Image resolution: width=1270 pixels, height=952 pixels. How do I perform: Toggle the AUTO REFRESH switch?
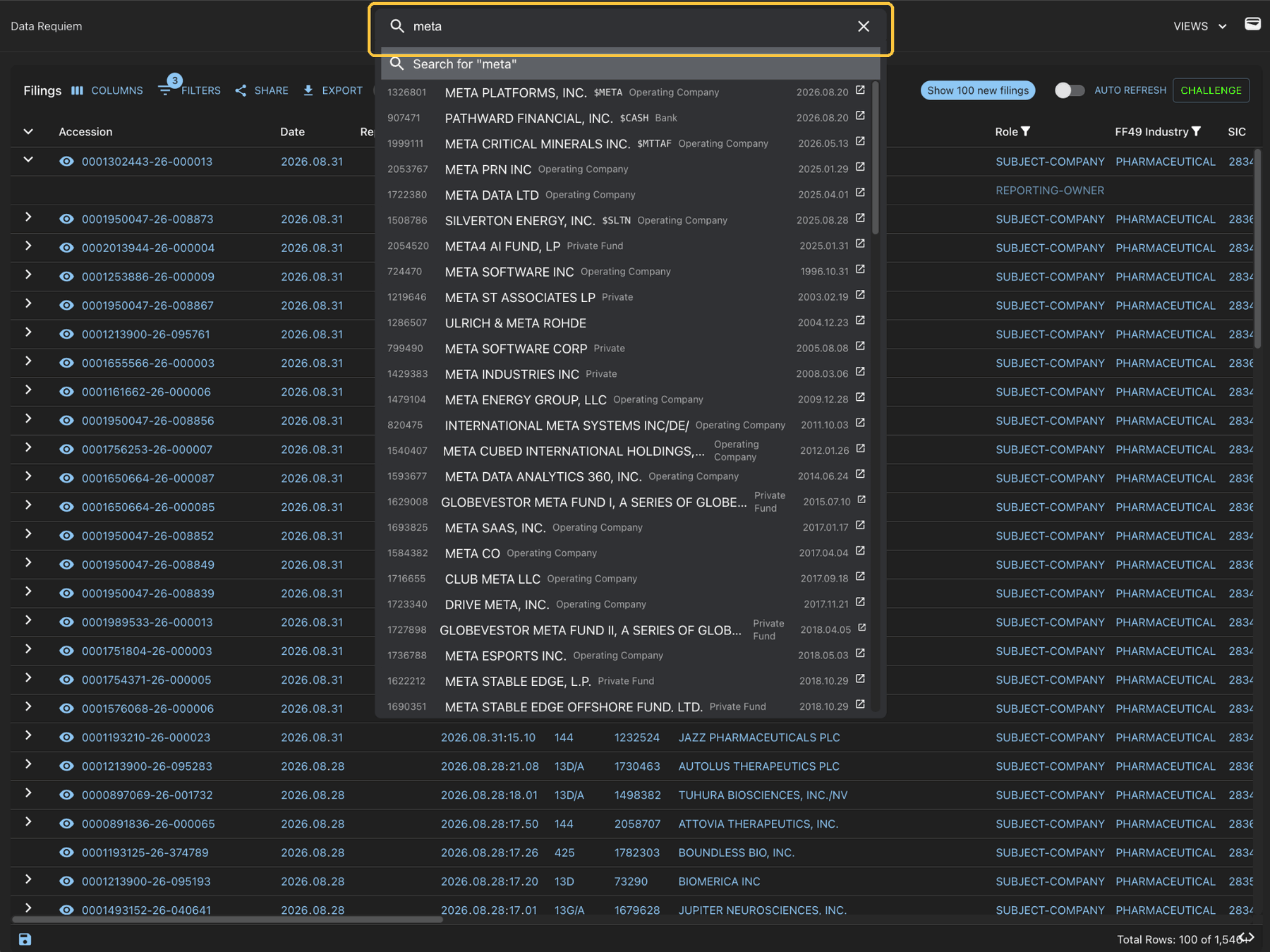(x=1069, y=90)
